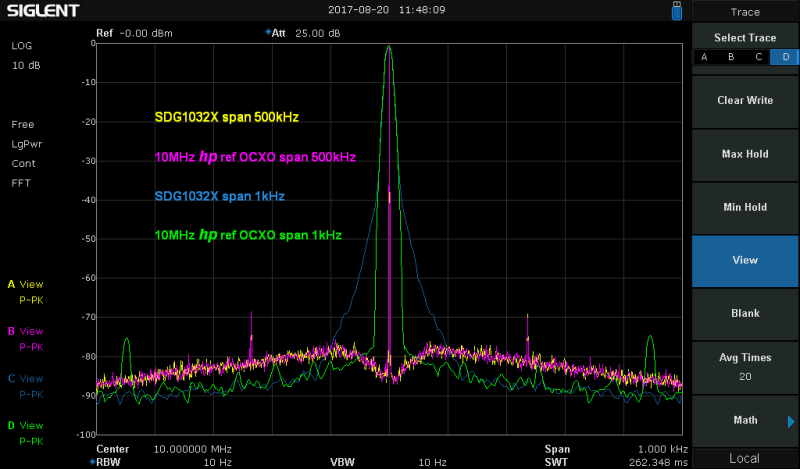The image size is (800, 469).
Task: Click the Cont sweep mode label
Action: (23, 164)
